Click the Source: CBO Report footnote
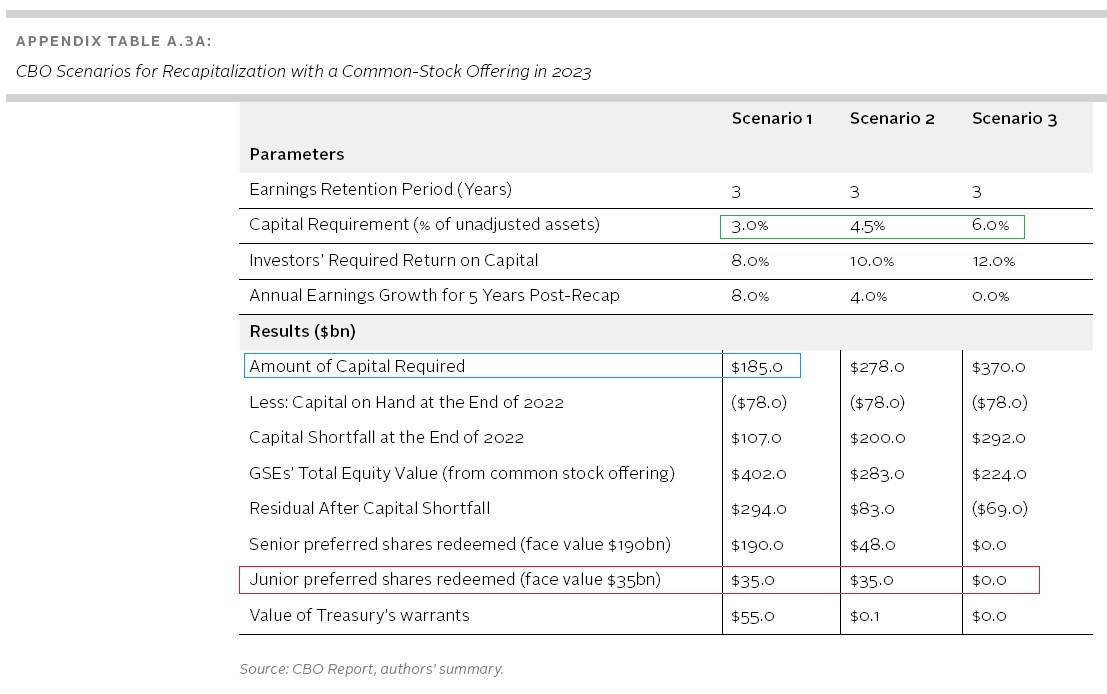 pyautogui.click(x=371, y=669)
